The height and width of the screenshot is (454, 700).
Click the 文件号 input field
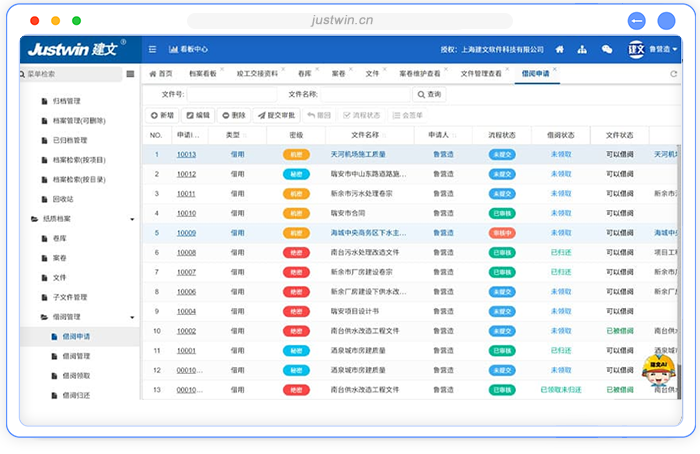pyautogui.click(x=231, y=95)
